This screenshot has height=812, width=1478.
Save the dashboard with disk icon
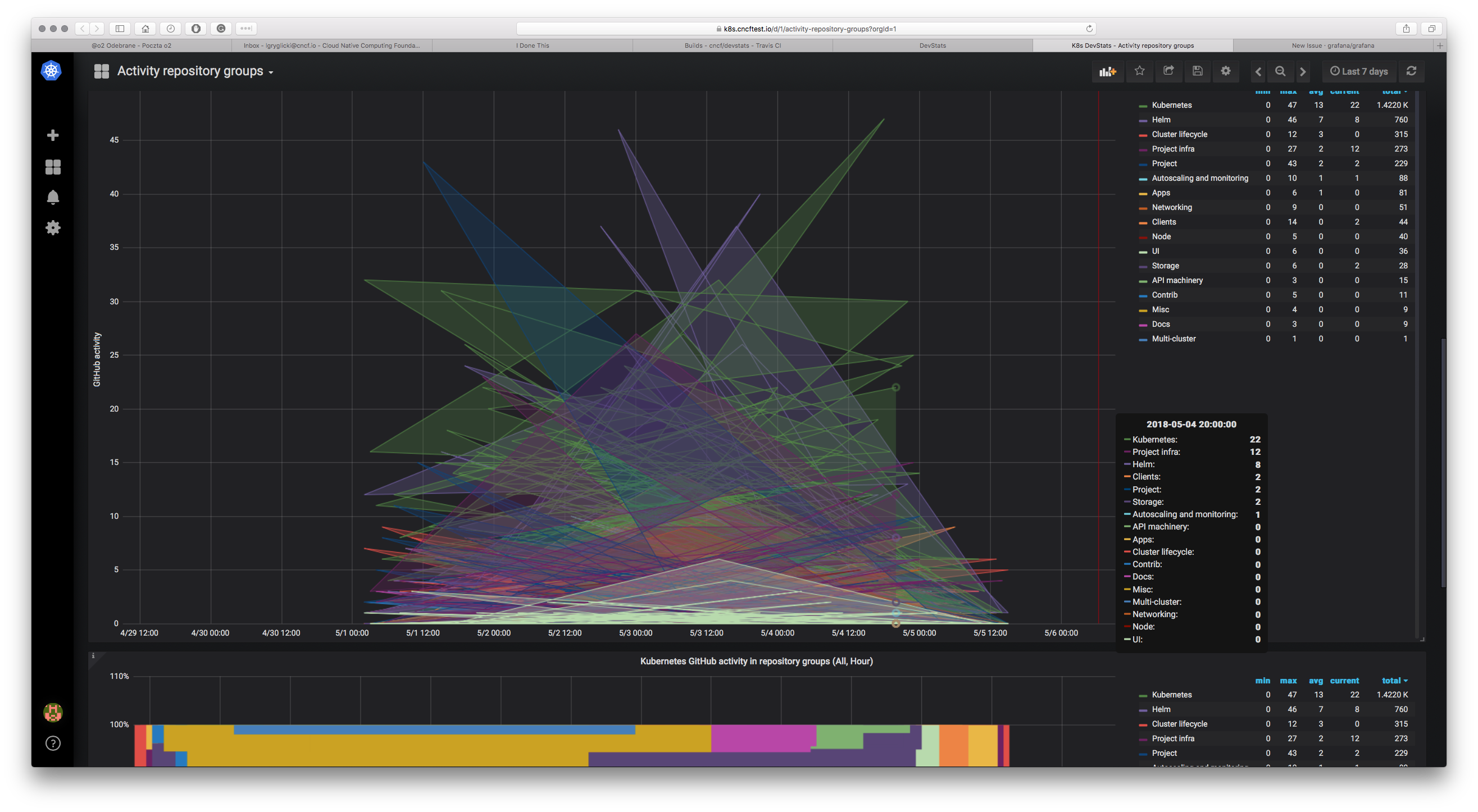1197,71
